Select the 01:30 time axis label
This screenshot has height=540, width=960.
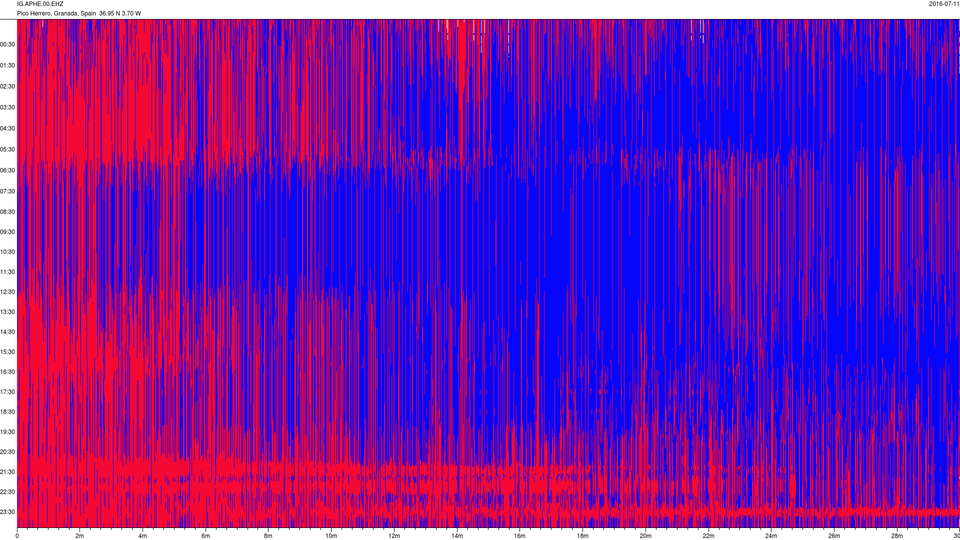click(7, 66)
